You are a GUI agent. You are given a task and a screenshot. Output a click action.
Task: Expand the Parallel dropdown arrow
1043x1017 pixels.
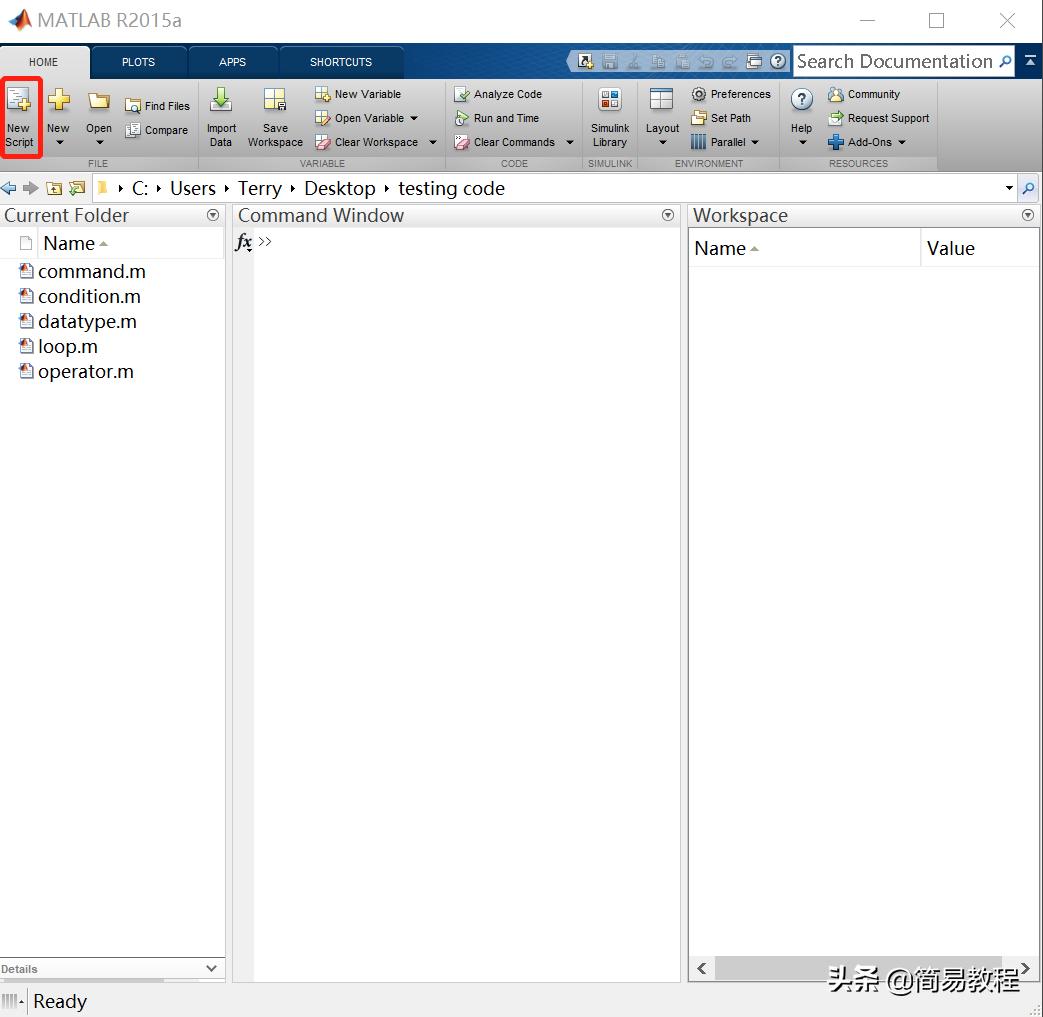pos(755,142)
